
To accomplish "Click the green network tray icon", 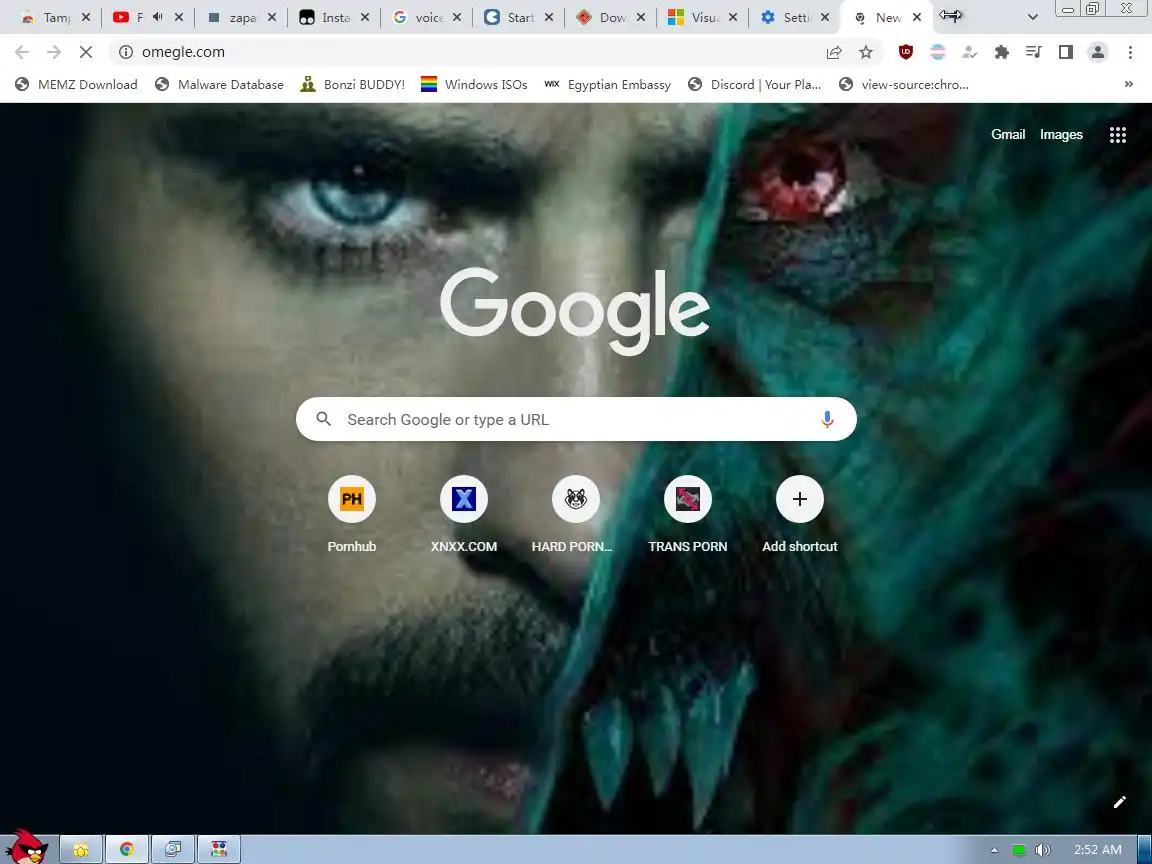I will [x=1019, y=850].
